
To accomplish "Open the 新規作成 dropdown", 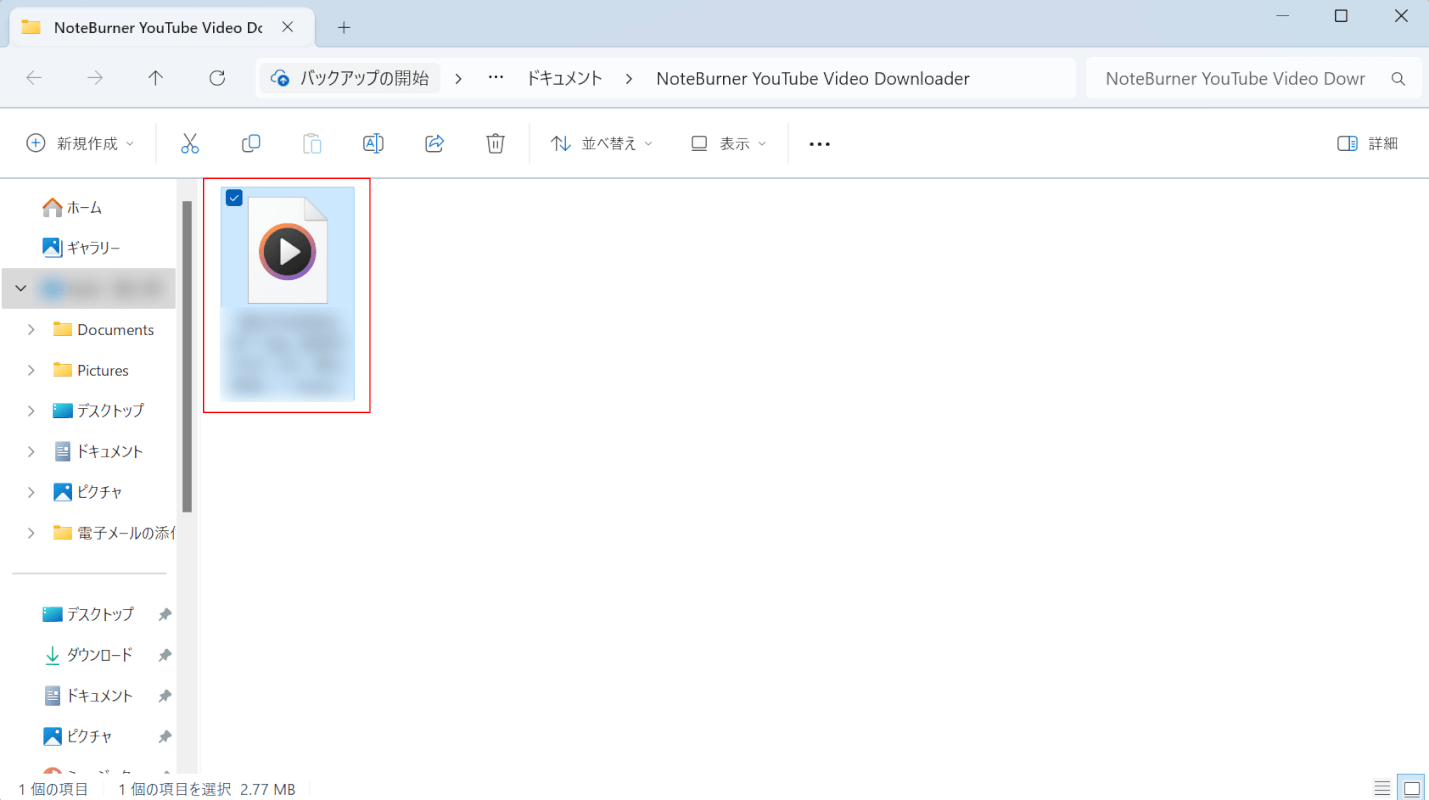I will [80, 144].
